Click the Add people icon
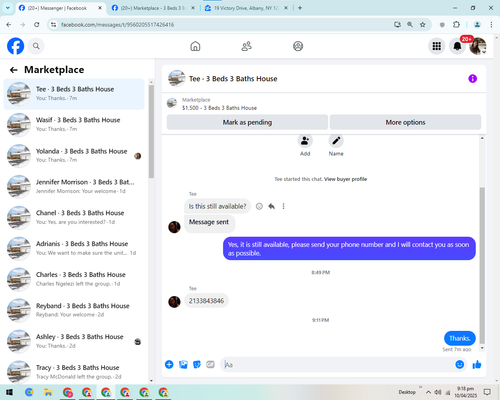This screenshot has width=500, height=400. (305, 141)
